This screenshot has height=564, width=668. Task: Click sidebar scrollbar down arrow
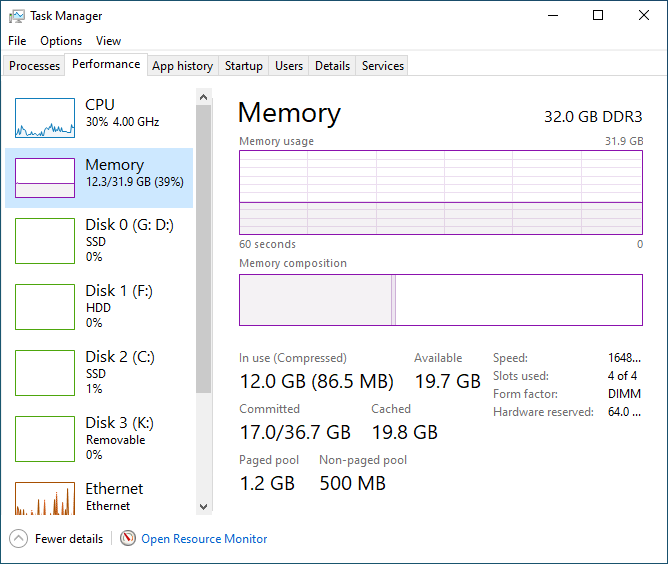click(x=204, y=507)
